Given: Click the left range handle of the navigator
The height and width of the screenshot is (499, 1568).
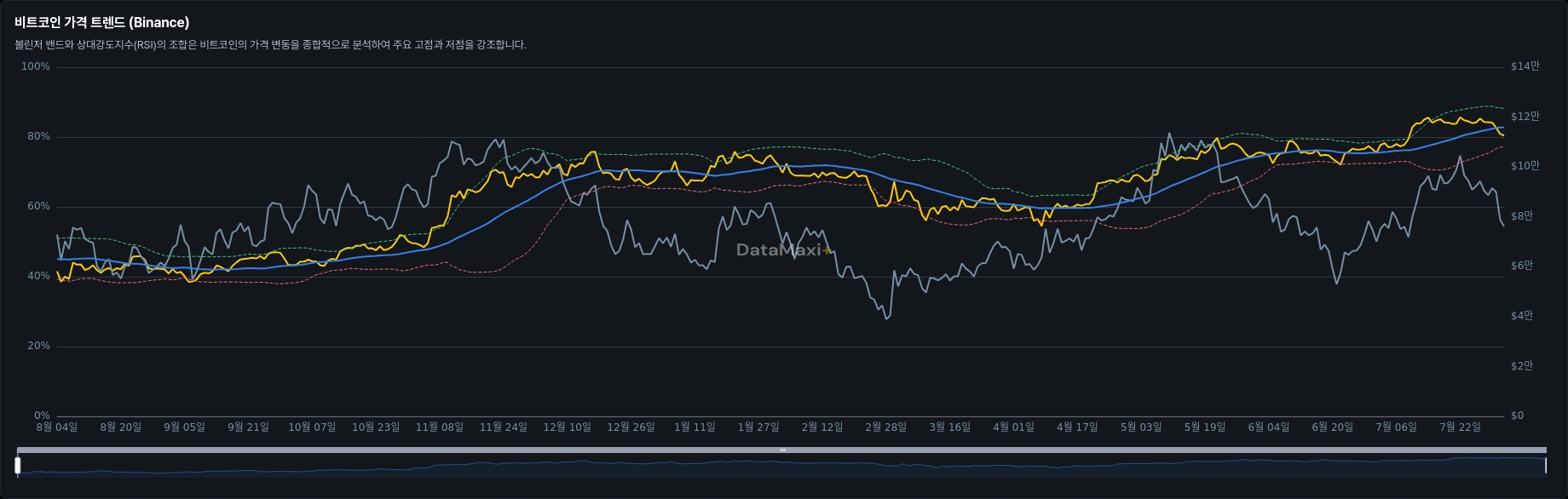Looking at the screenshot, I should click(x=17, y=465).
